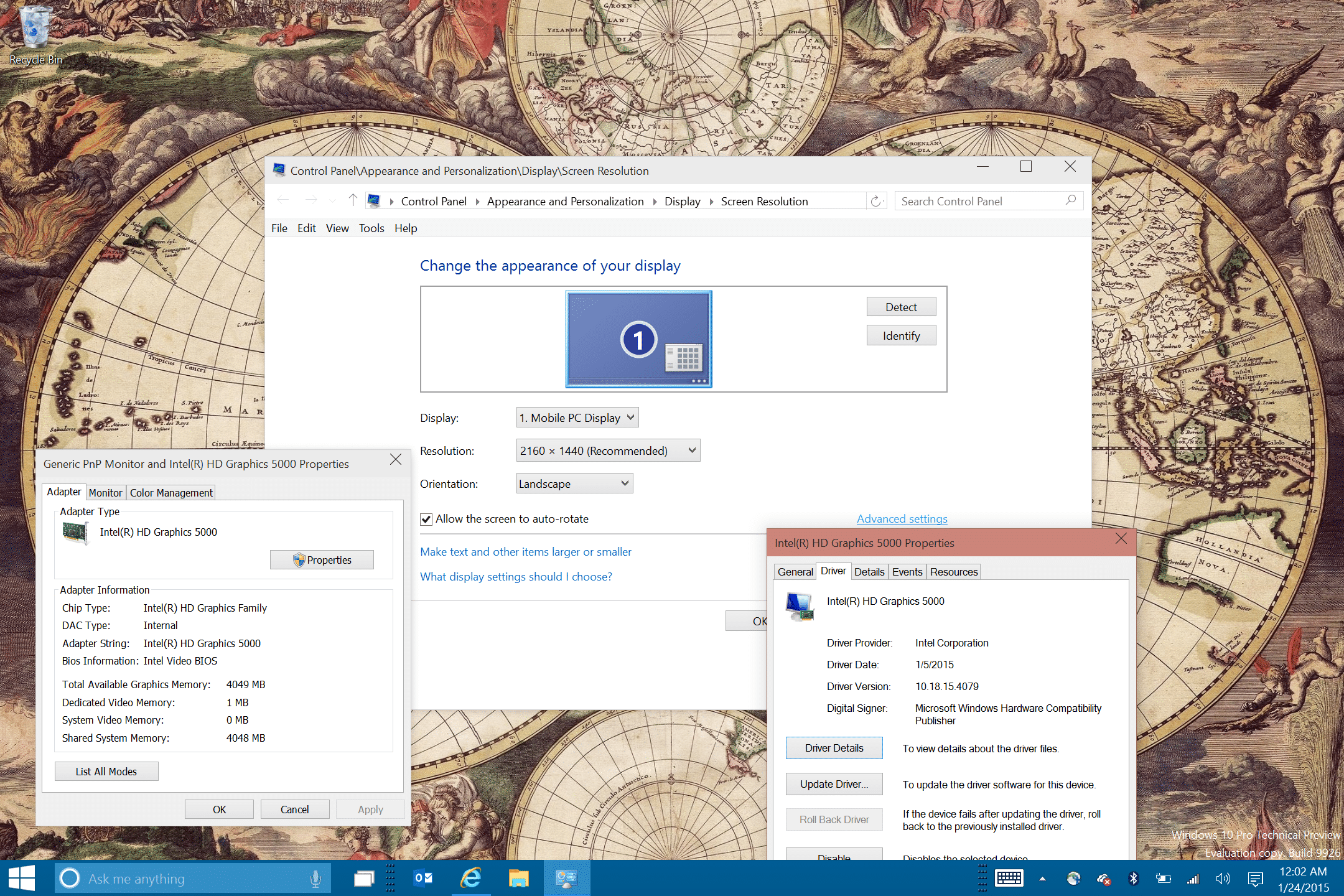Viewport: 1344px width, 896px height.
Task: Click the battery tray icon
Action: 1163,879
